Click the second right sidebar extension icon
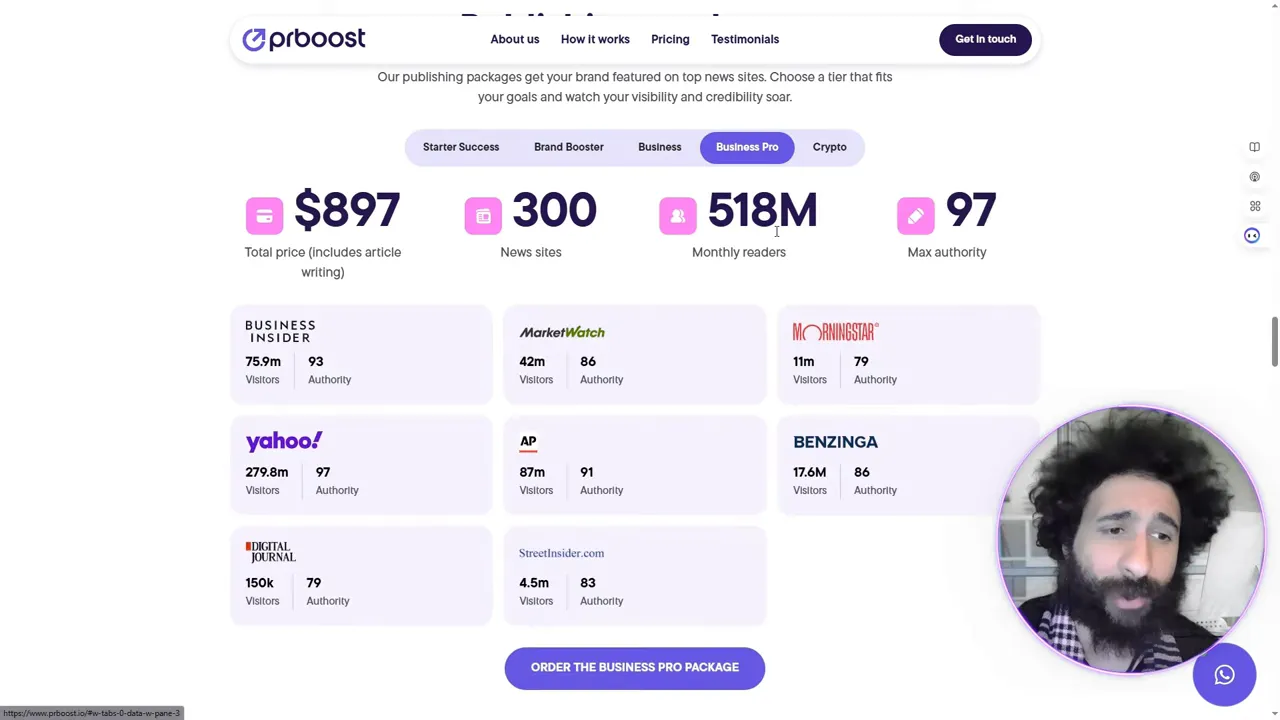This screenshot has height=720, width=1280. coord(1254,177)
